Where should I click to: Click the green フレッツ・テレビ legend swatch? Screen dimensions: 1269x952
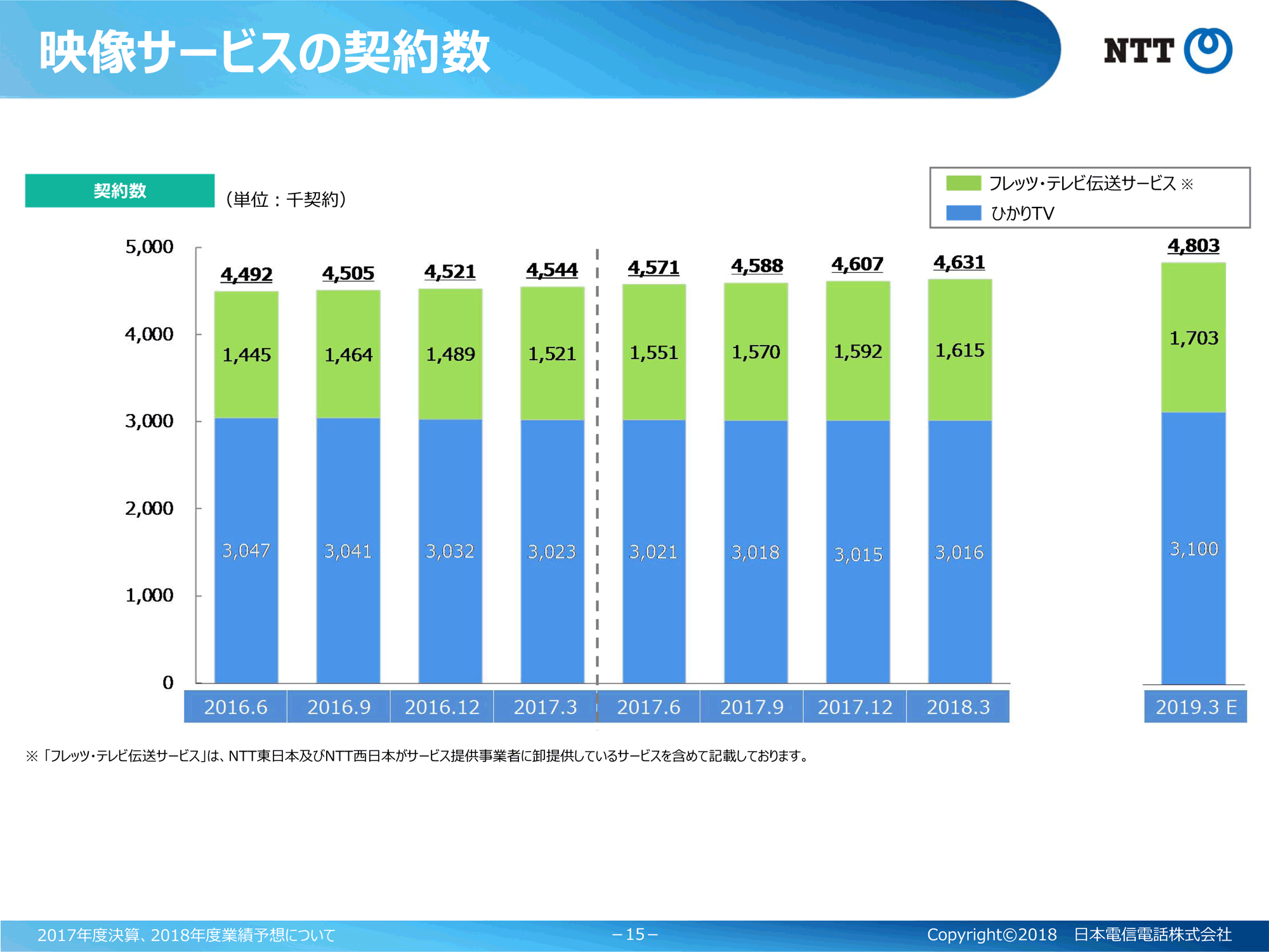[x=963, y=183]
